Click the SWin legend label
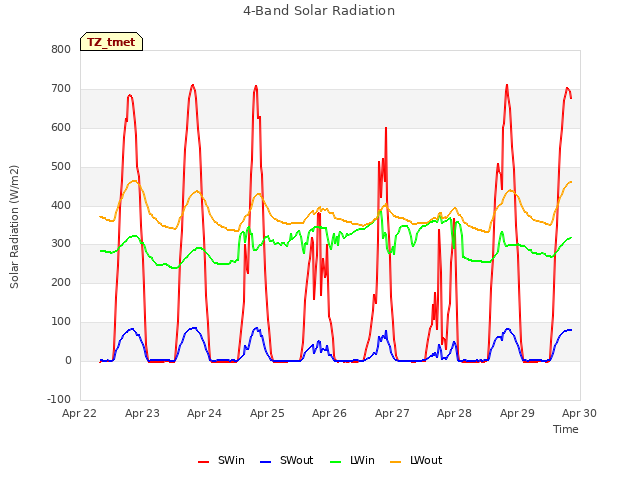 tap(231, 460)
